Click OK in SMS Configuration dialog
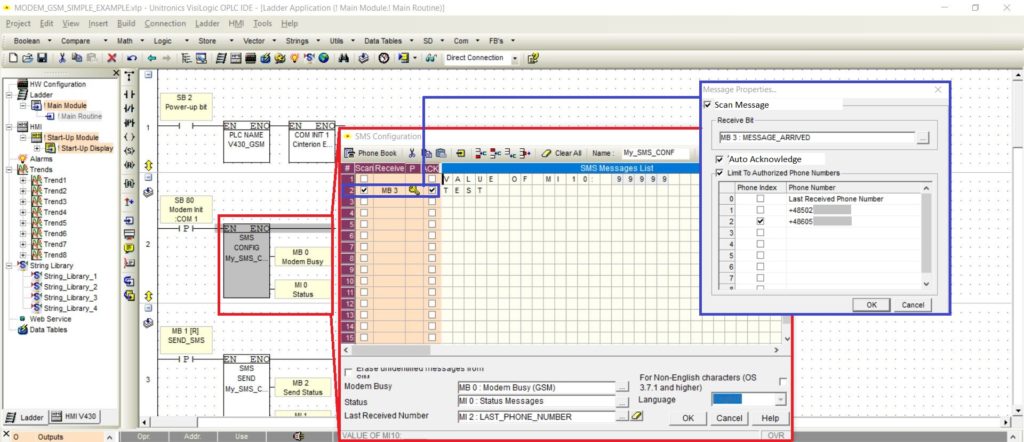The width and height of the screenshot is (1024, 442). (x=688, y=418)
